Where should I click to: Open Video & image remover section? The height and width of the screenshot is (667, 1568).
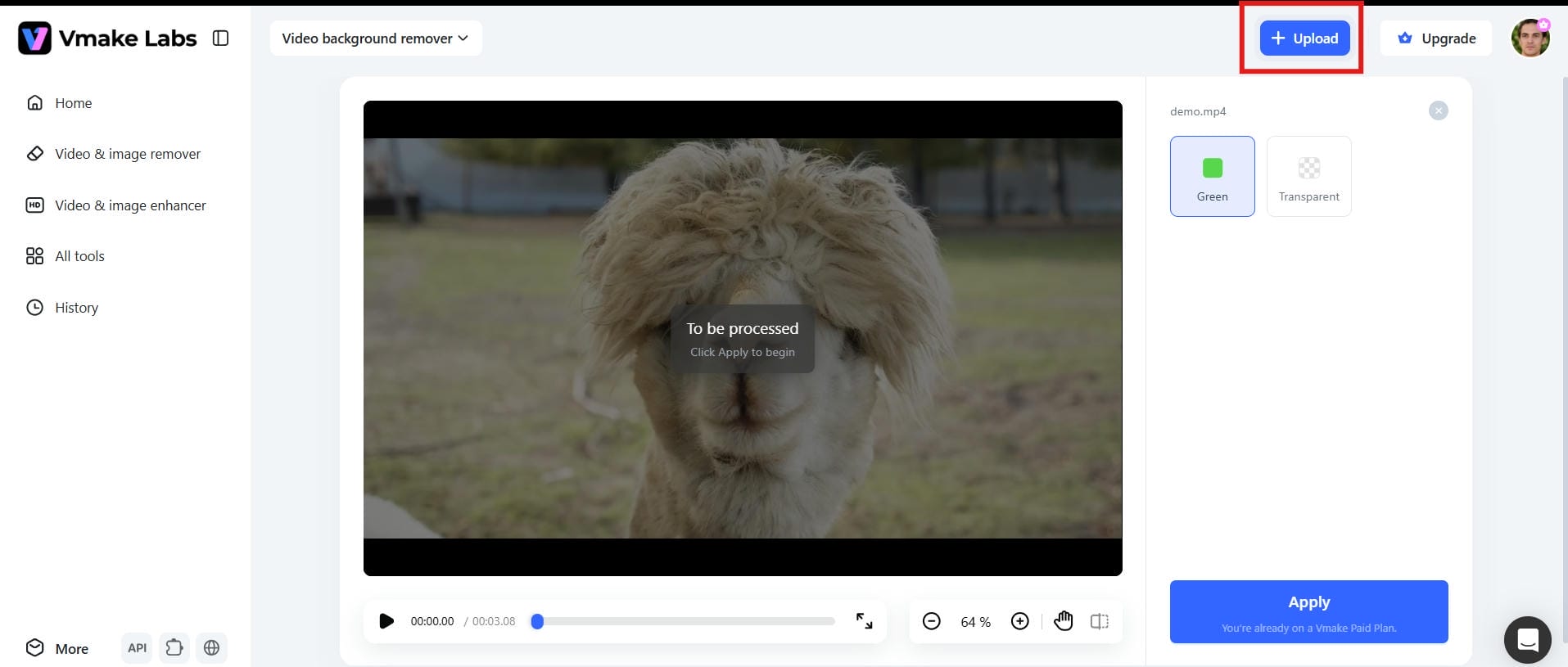pyautogui.click(x=113, y=154)
